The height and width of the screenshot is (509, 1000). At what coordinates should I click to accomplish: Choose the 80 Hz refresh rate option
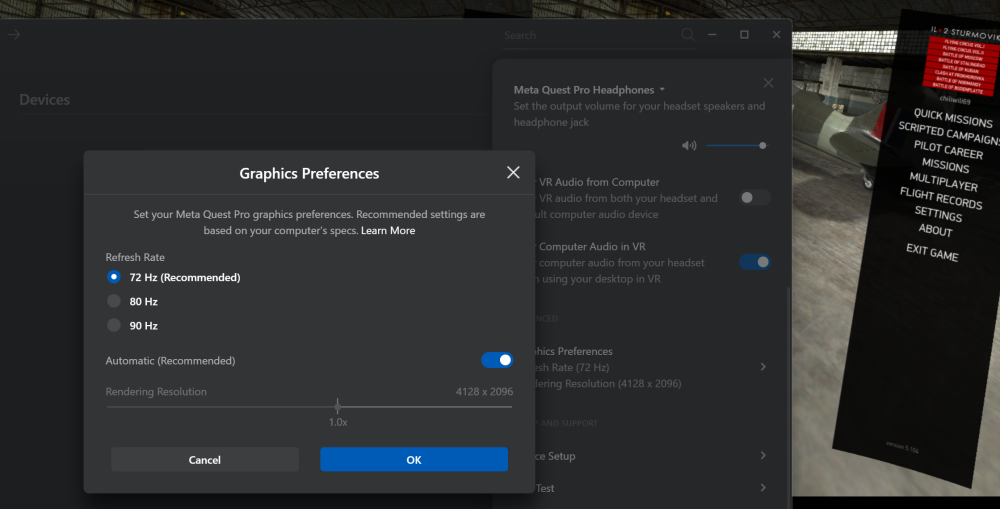[x=114, y=301]
